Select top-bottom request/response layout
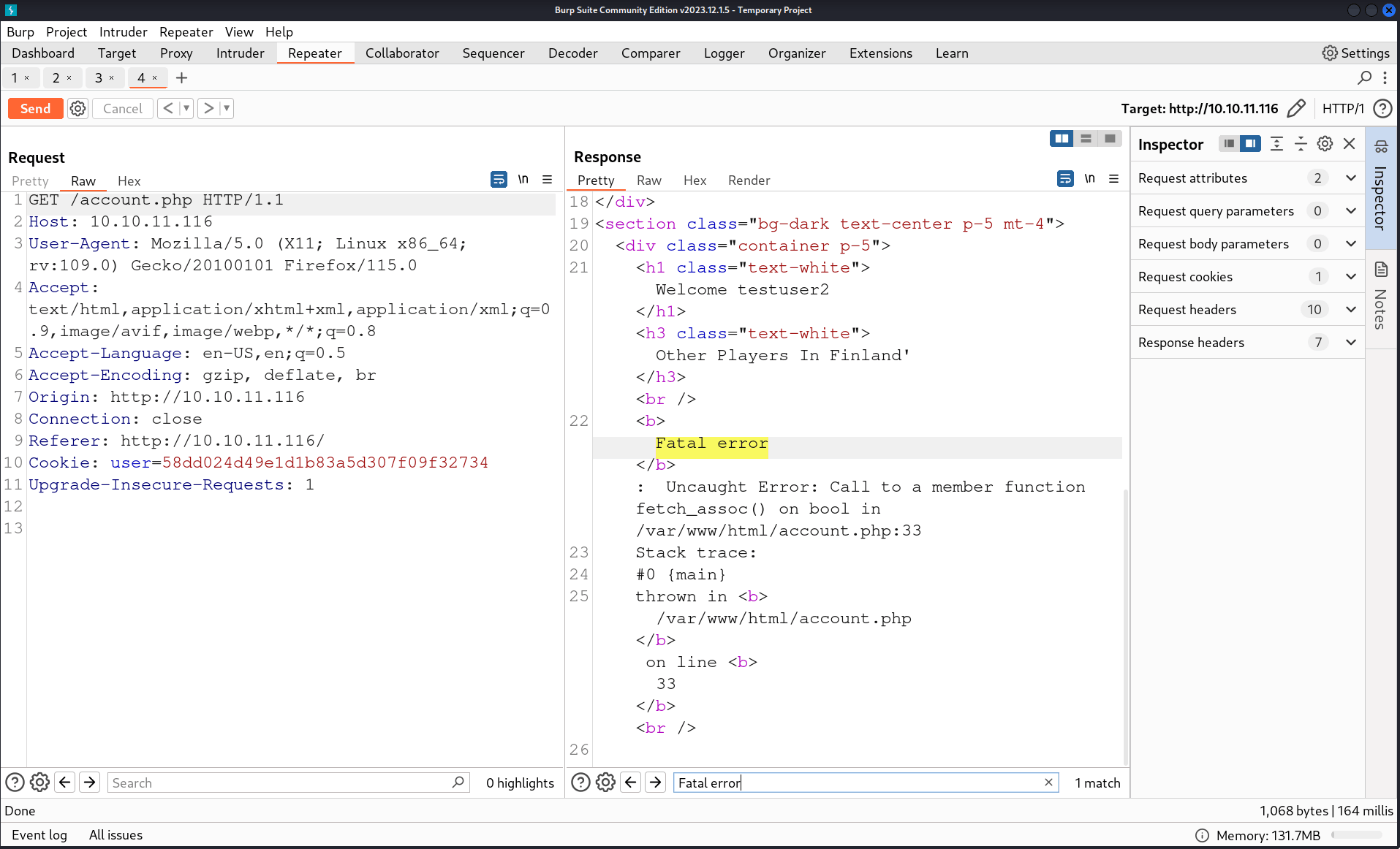This screenshot has width=1400, height=849. click(1085, 138)
